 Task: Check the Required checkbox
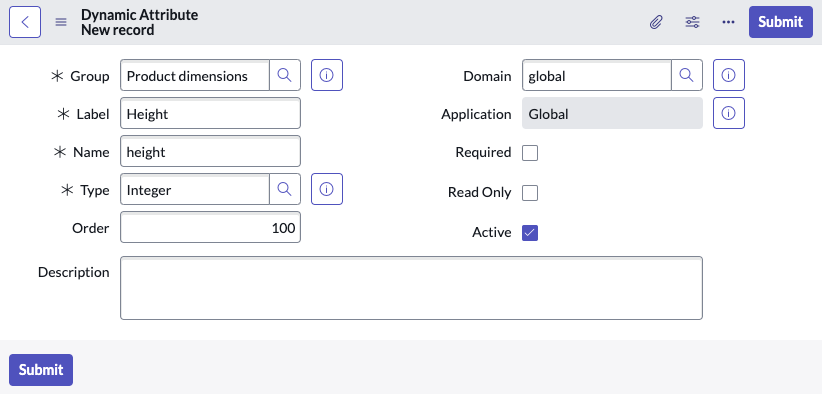530,153
